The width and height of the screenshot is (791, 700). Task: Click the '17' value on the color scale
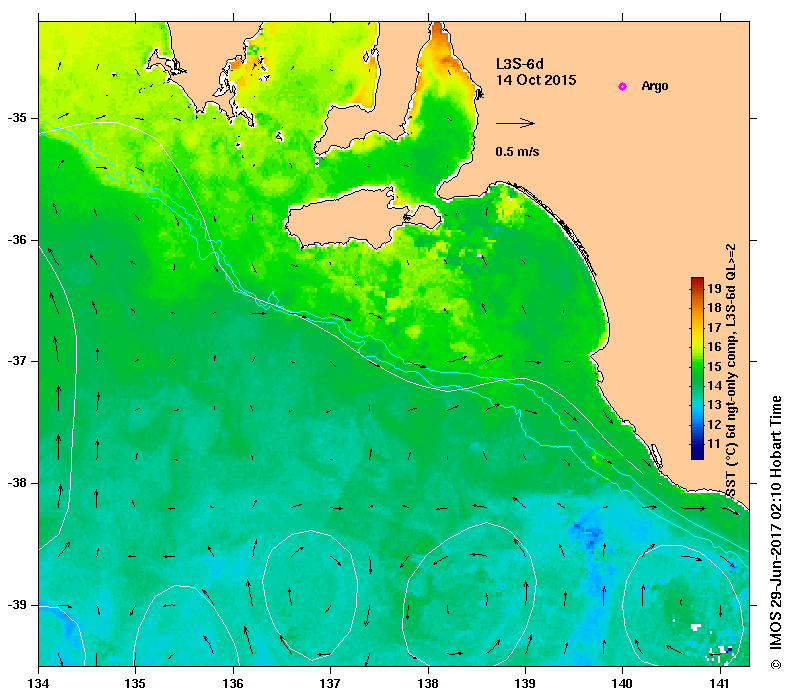[x=714, y=327]
